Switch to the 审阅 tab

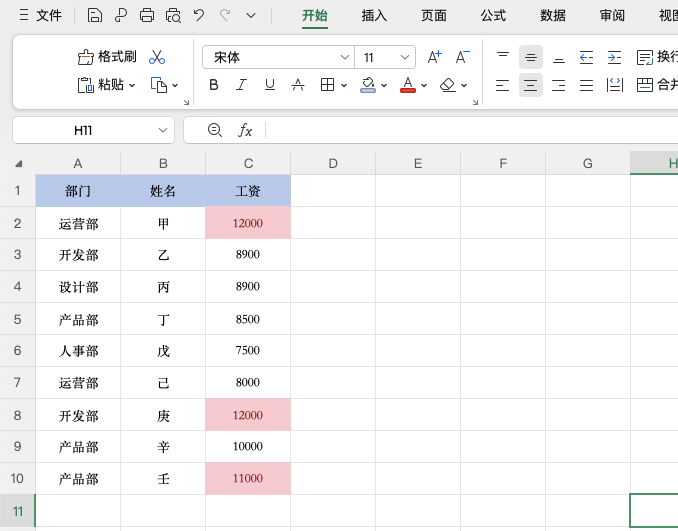(x=612, y=16)
